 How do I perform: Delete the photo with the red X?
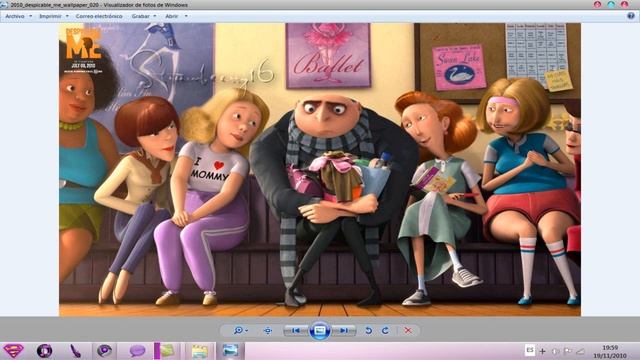point(408,331)
